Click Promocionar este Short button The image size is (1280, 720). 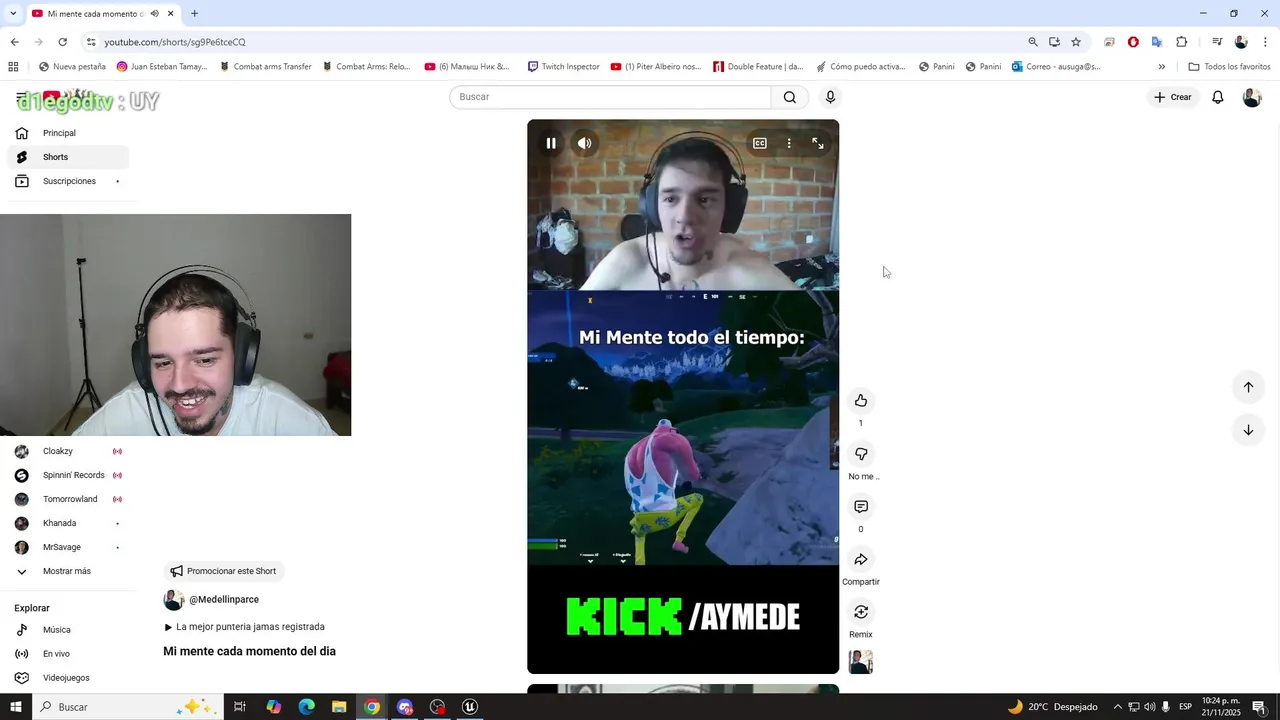tap(223, 571)
